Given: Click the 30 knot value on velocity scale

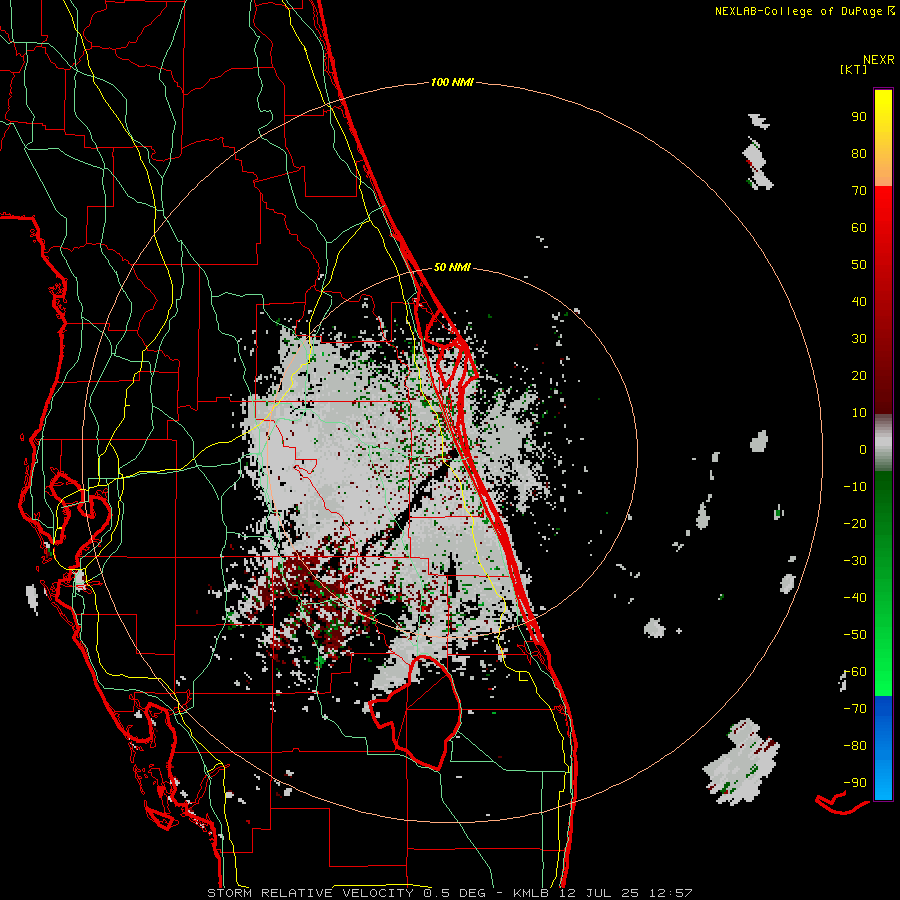Looking at the screenshot, I should [x=859, y=339].
